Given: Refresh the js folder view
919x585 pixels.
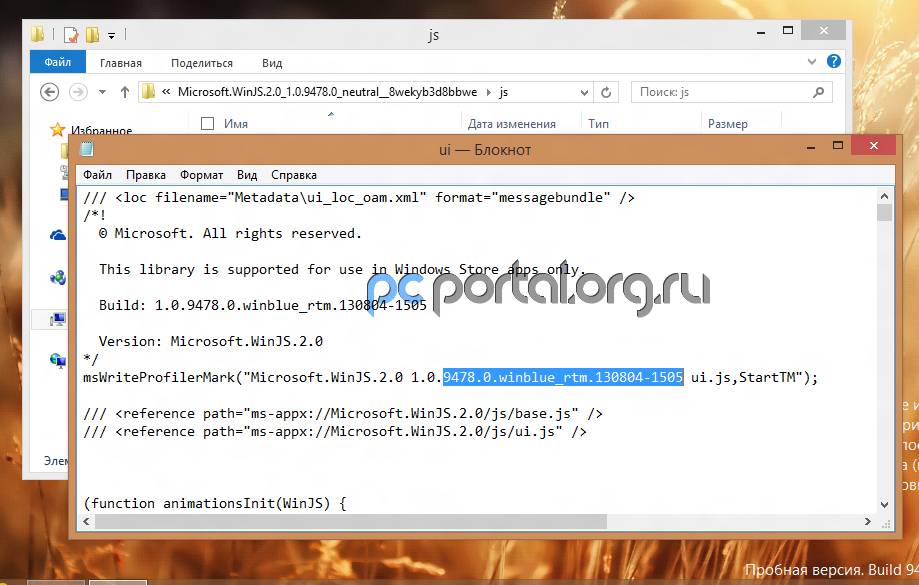Looking at the screenshot, I should pos(605,92).
